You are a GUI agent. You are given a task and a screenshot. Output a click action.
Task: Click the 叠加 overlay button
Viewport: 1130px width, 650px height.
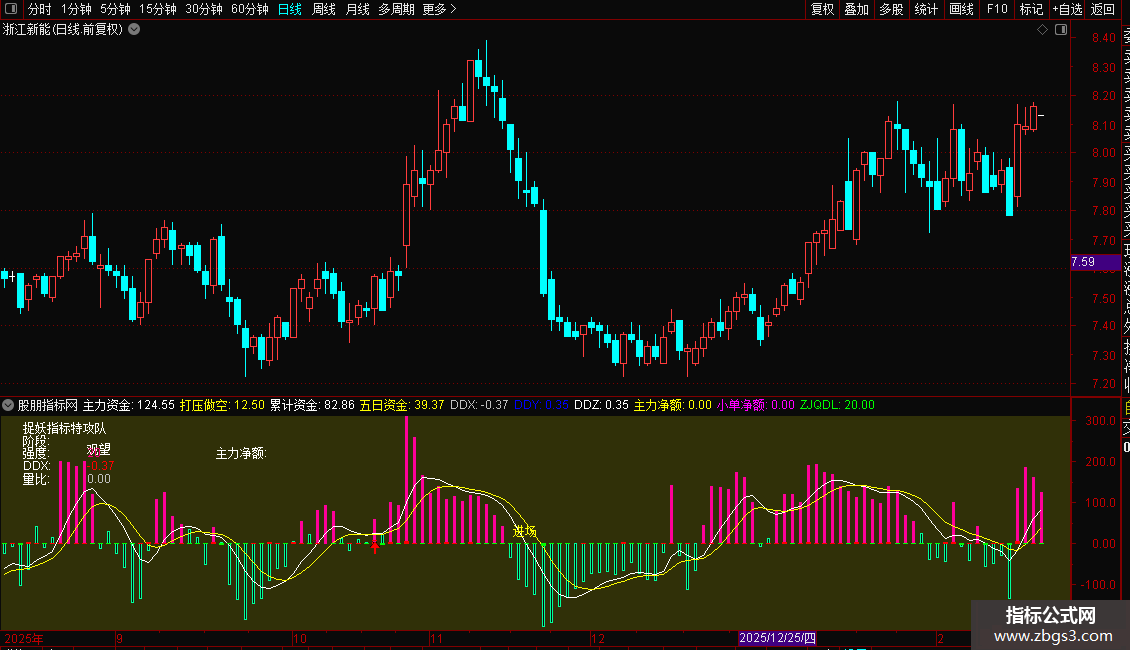[x=857, y=9]
